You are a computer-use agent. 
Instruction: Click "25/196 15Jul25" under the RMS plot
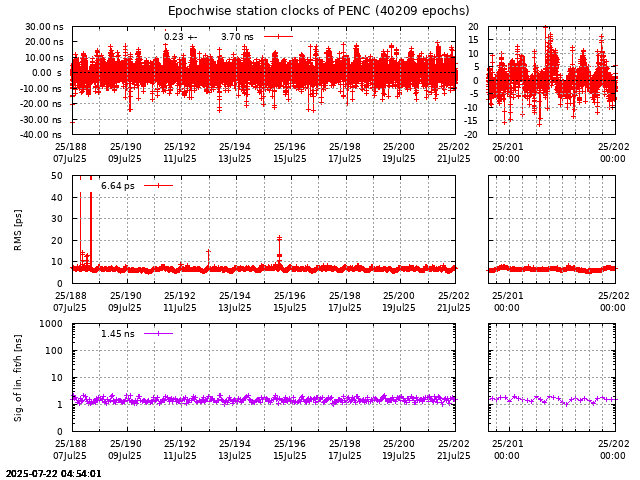pos(290,302)
